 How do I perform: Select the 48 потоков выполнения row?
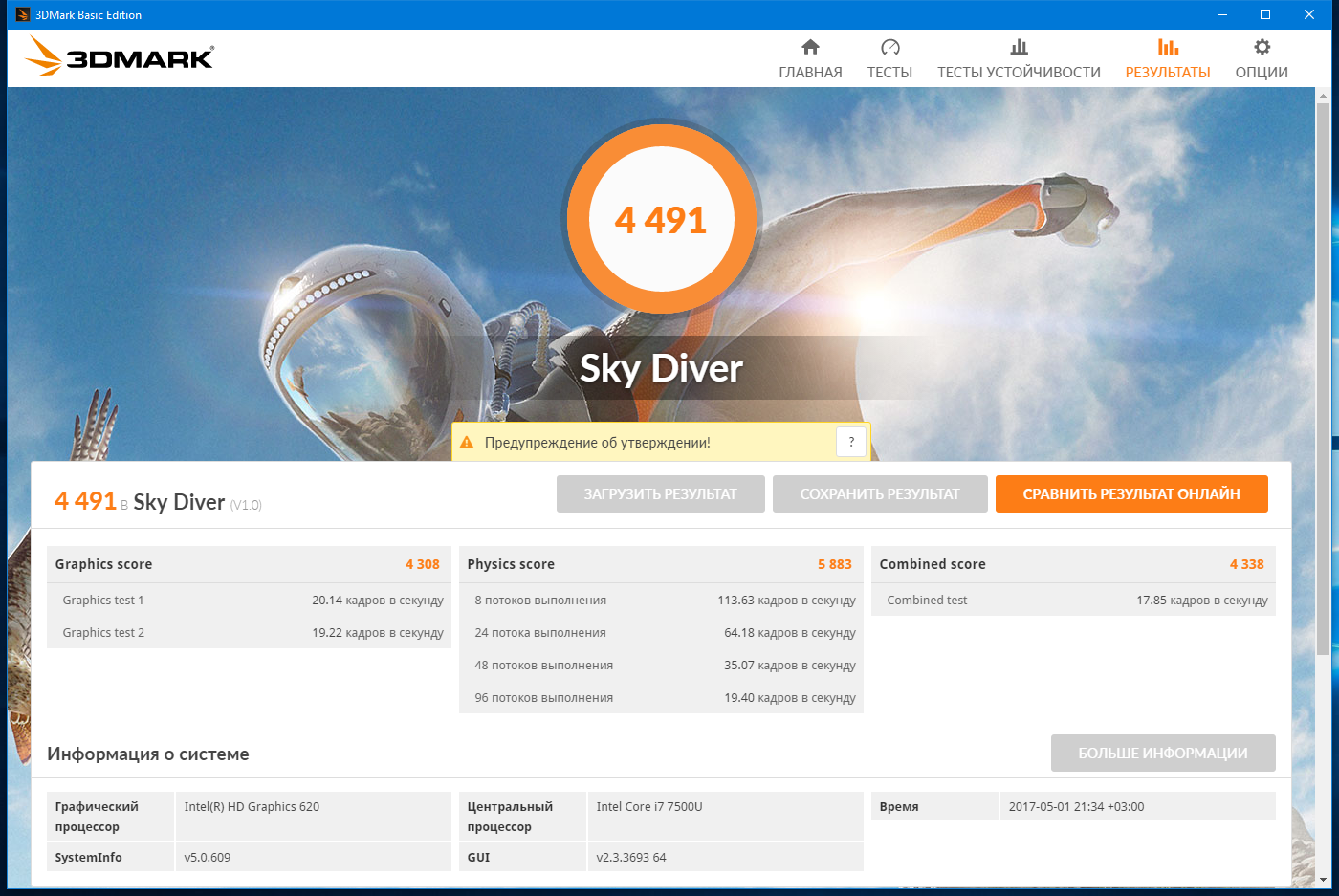click(661, 666)
